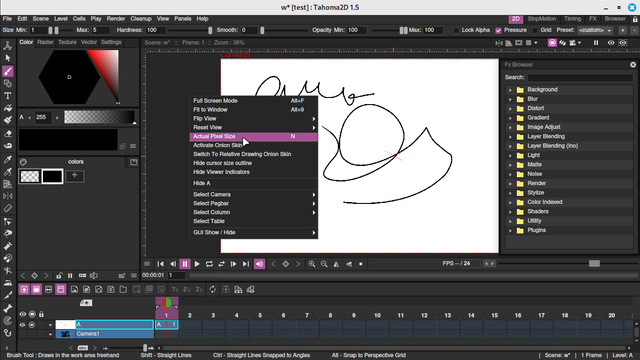Open the Preset custom dropdown
Viewport: 640px width, 360px height.
pyautogui.click(x=595, y=30)
